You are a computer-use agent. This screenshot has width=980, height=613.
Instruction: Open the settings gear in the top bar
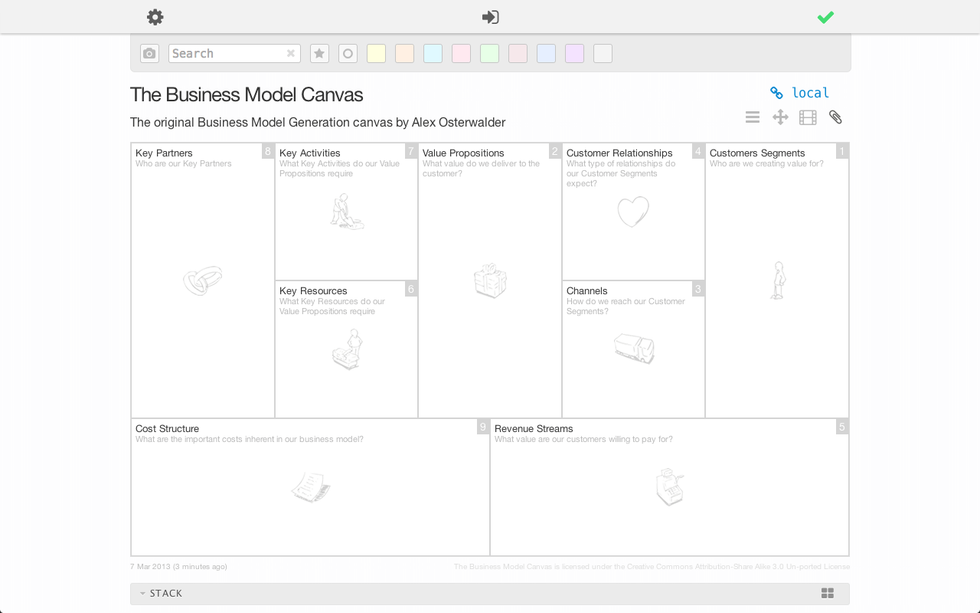pos(155,16)
